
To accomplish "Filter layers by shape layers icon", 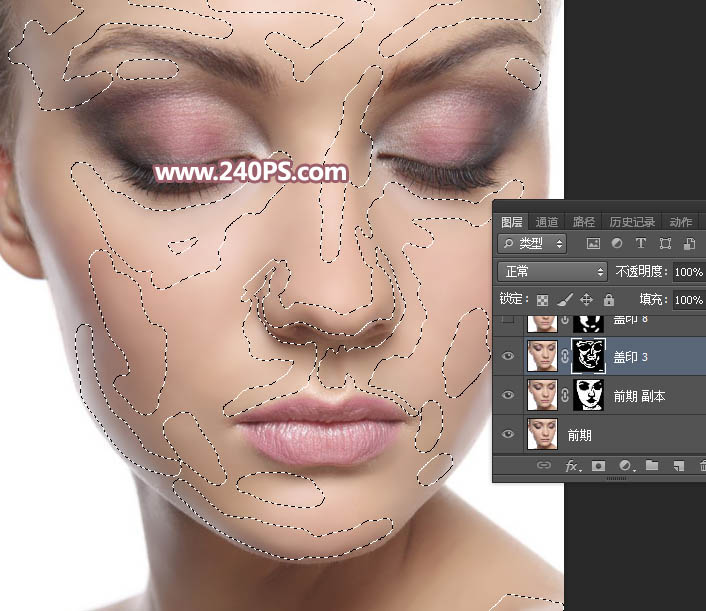I will pyautogui.click(x=665, y=244).
